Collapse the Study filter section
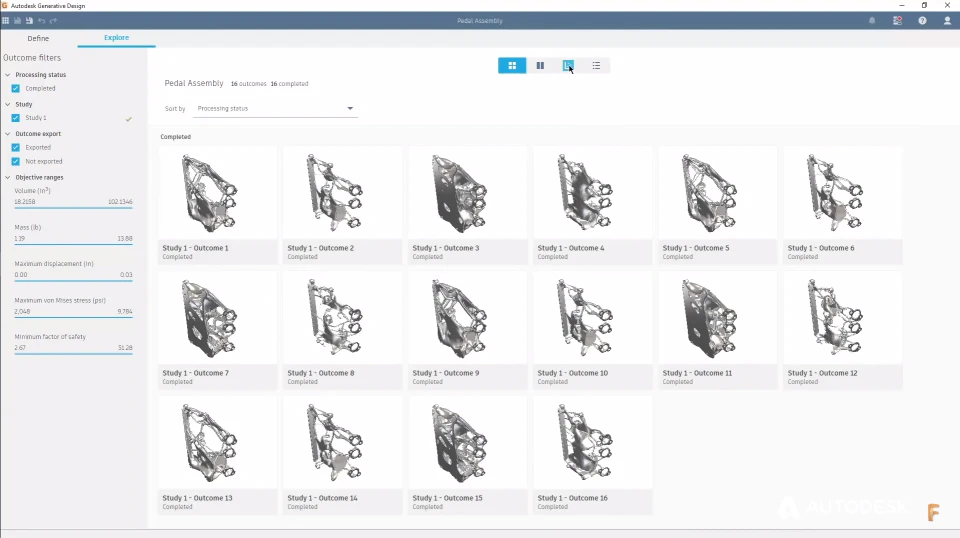The width and height of the screenshot is (960, 538). (x=8, y=104)
